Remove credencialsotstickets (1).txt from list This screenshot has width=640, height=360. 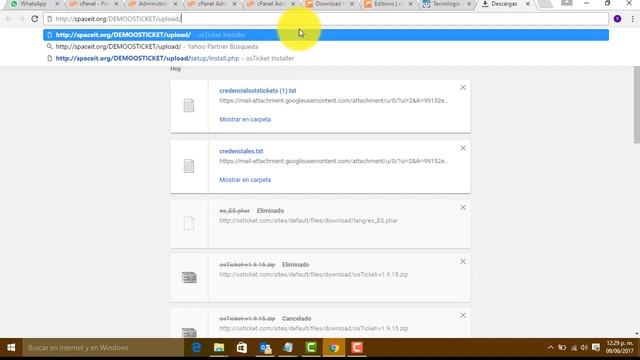point(463,87)
